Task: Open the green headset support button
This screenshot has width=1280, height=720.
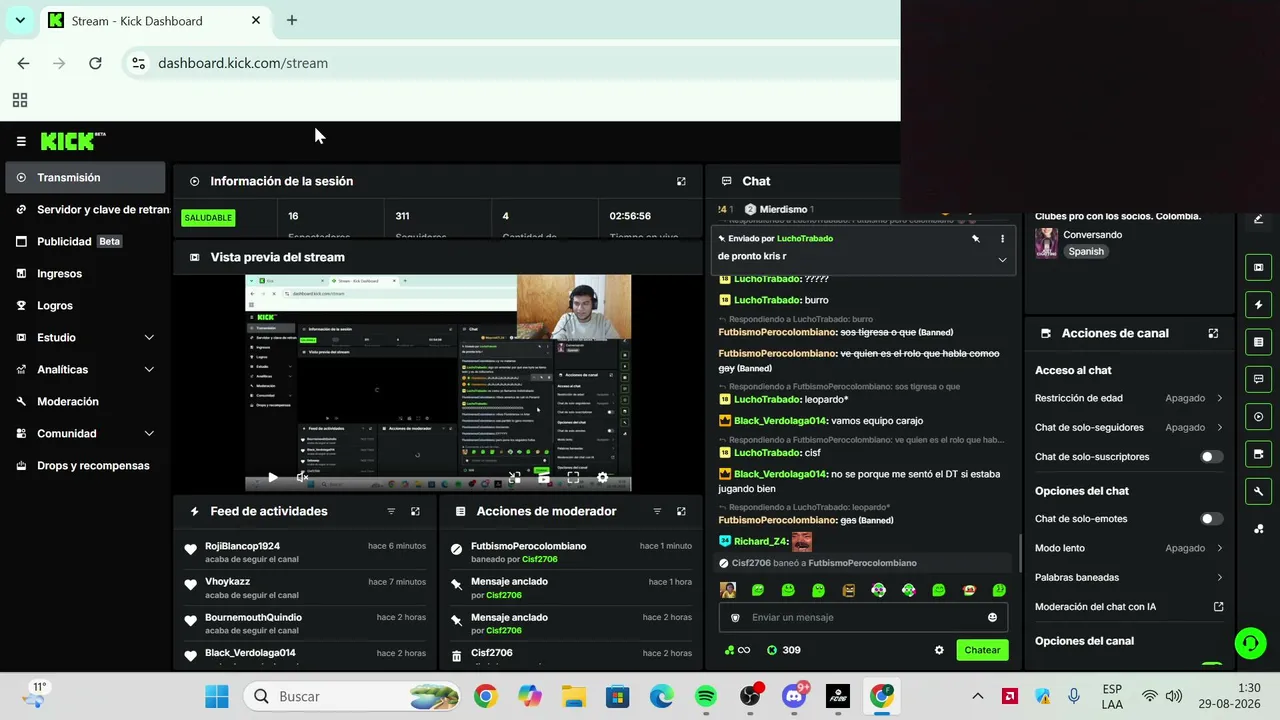Action: 1250,643
